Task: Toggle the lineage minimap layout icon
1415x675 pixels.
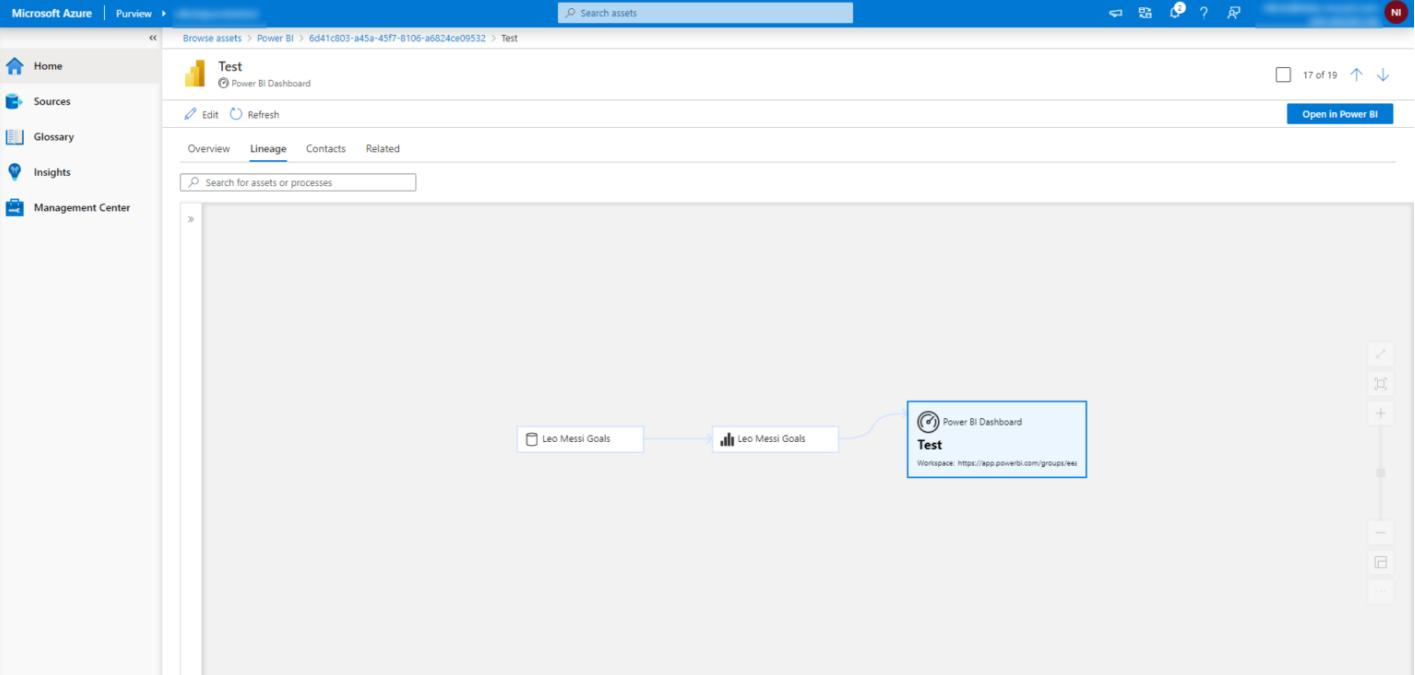Action: point(1380,563)
